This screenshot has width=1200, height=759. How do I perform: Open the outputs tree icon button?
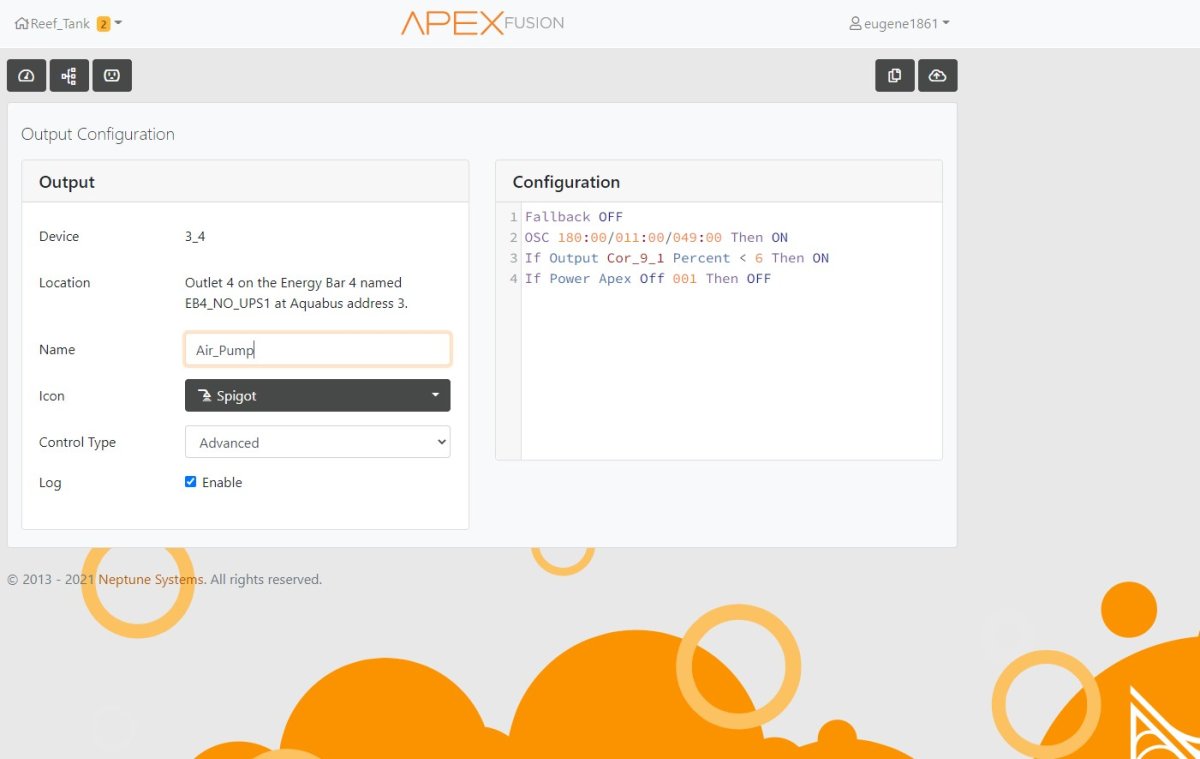tap(69, 76)
